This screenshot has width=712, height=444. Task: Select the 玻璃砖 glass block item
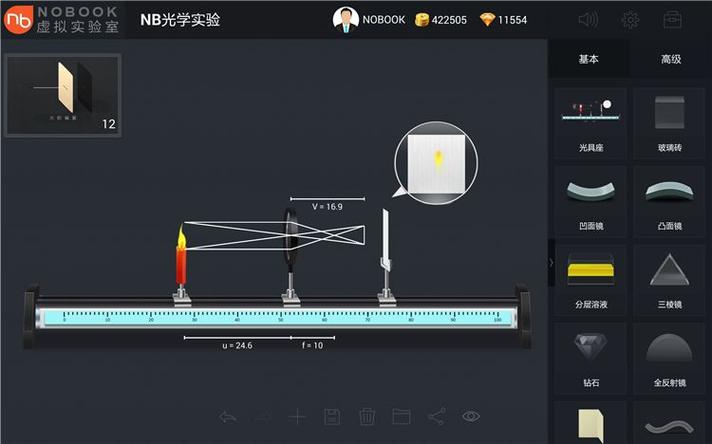669,123
